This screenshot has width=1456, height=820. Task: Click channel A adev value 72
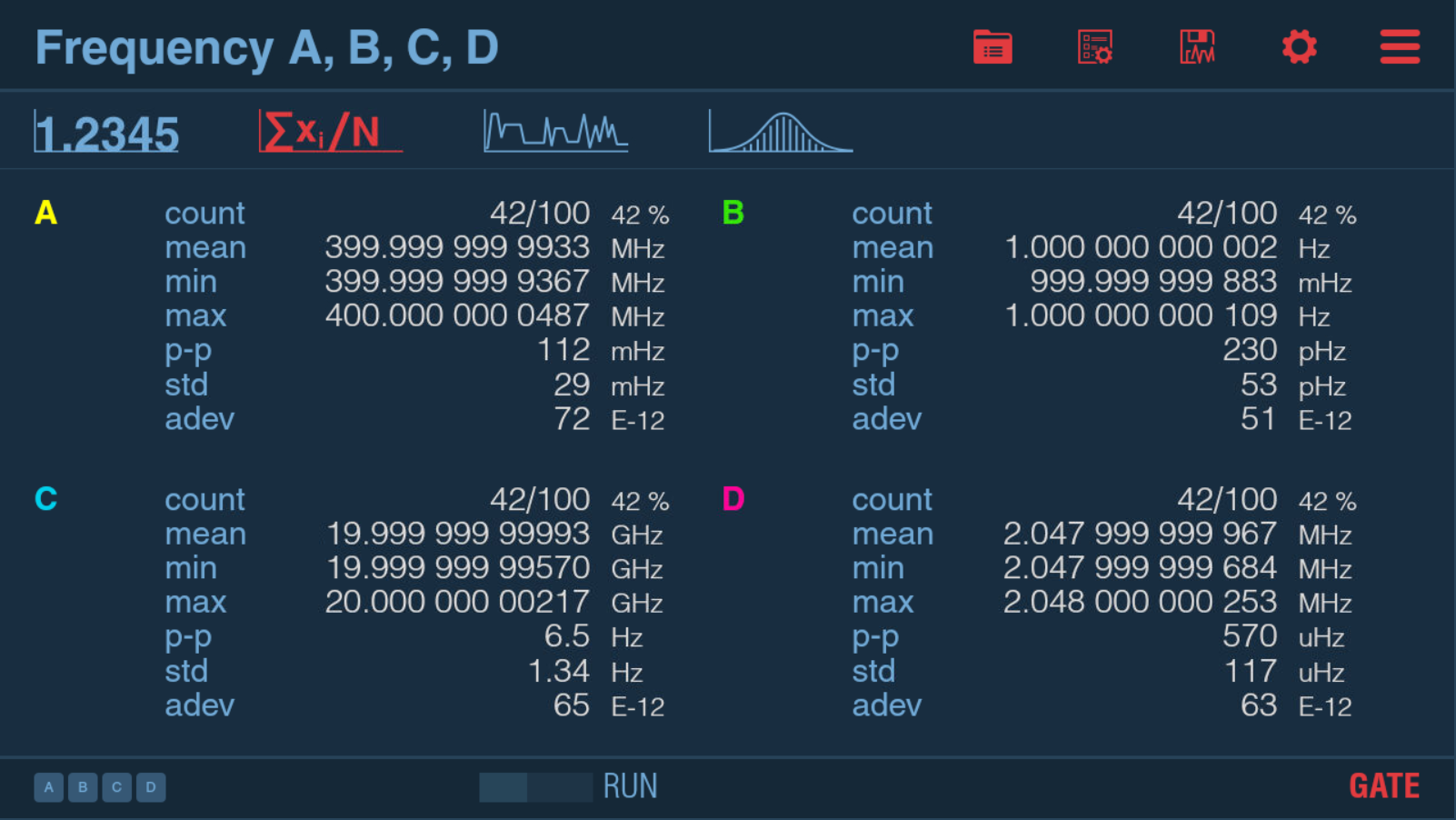pyautogui.click(x=572, y=419)
